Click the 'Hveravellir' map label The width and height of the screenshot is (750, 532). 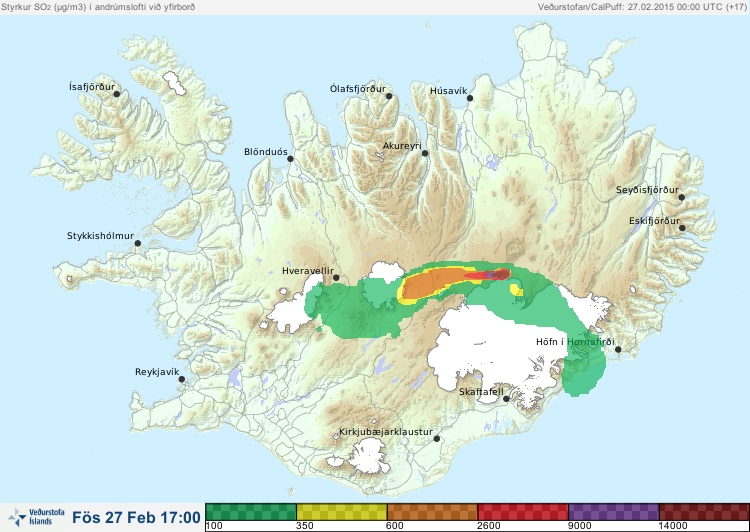[308, 271]
